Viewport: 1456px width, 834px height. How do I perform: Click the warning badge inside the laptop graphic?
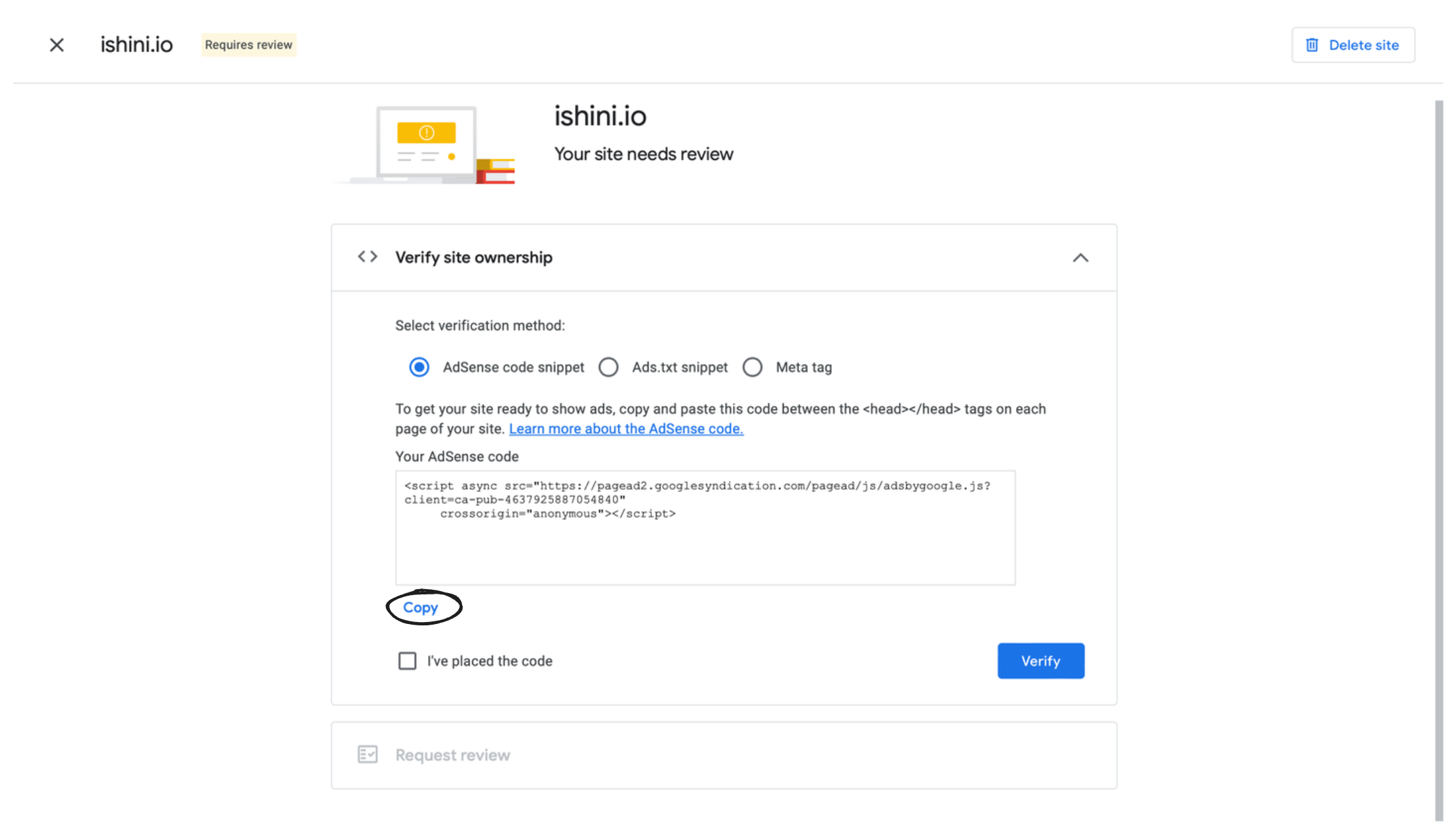click(x=426, y=132)
